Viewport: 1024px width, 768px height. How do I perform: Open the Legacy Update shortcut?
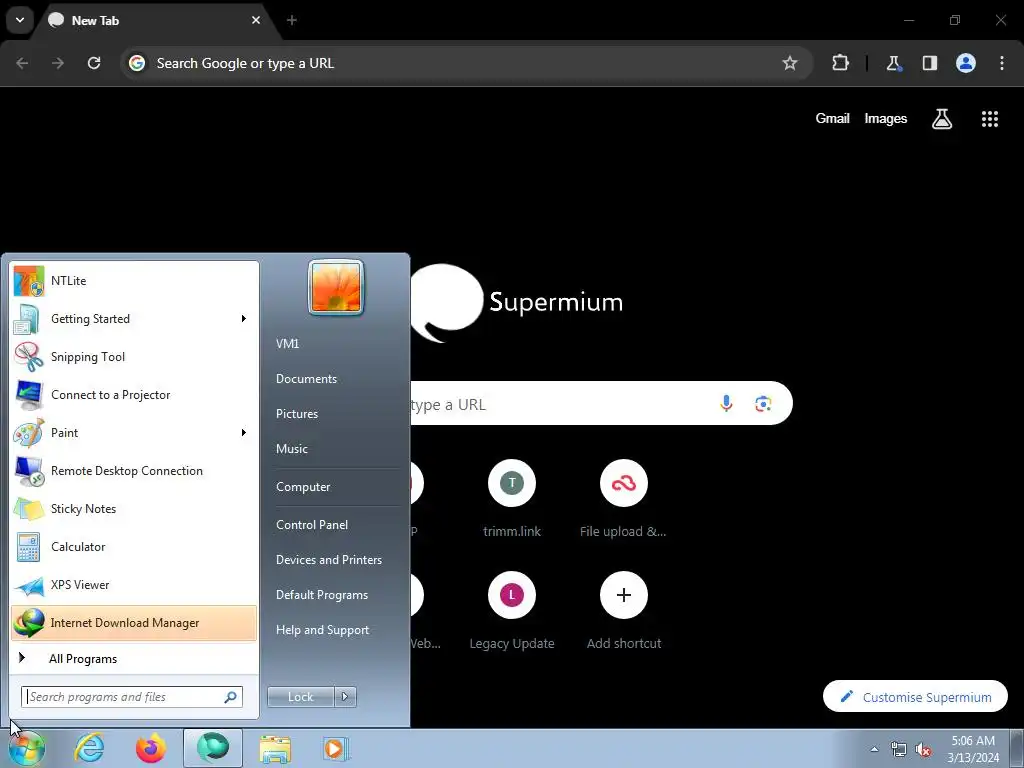pyautogui.click(x=512, y=611)
